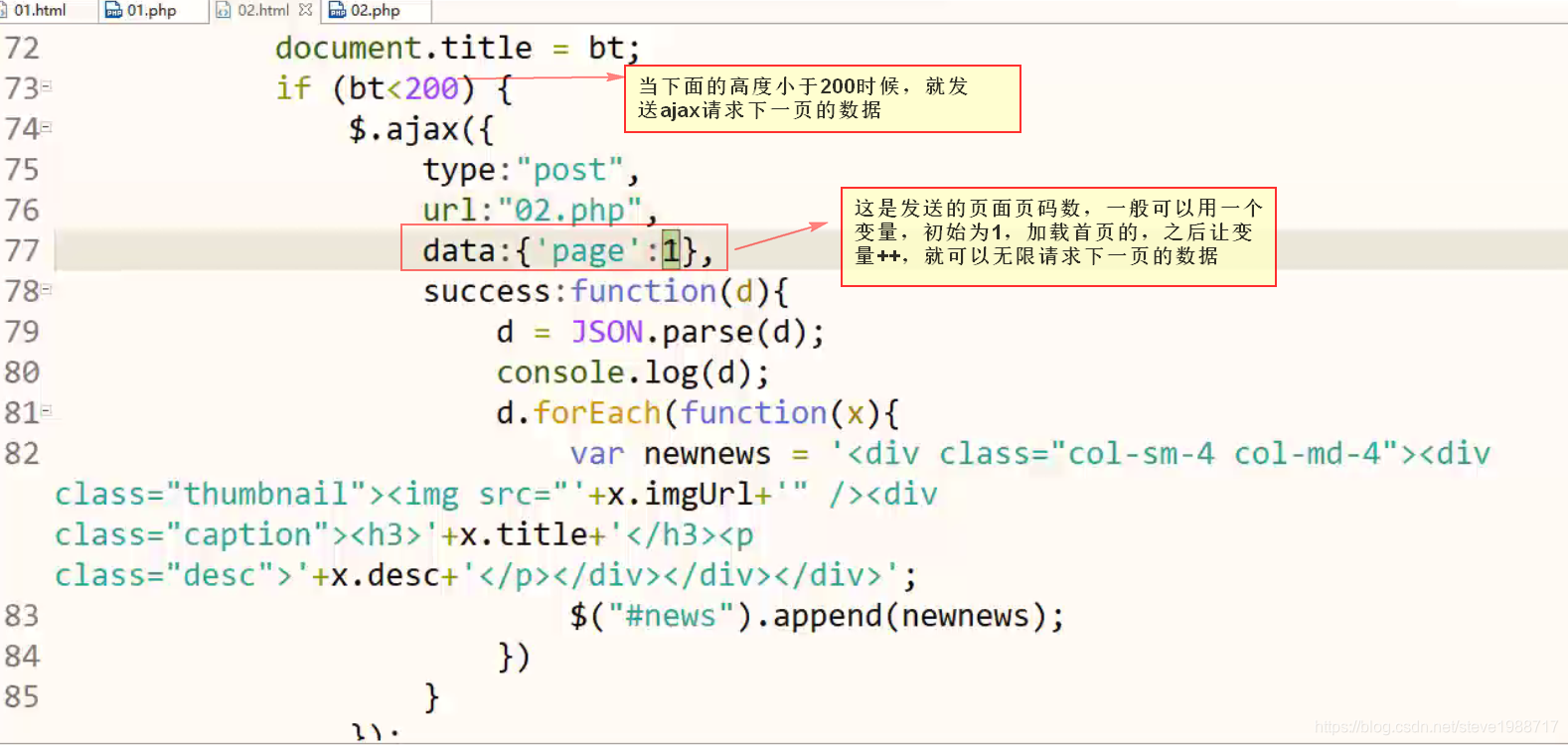
Task: Collapse the if block at line 73
Action: point(46,86)
